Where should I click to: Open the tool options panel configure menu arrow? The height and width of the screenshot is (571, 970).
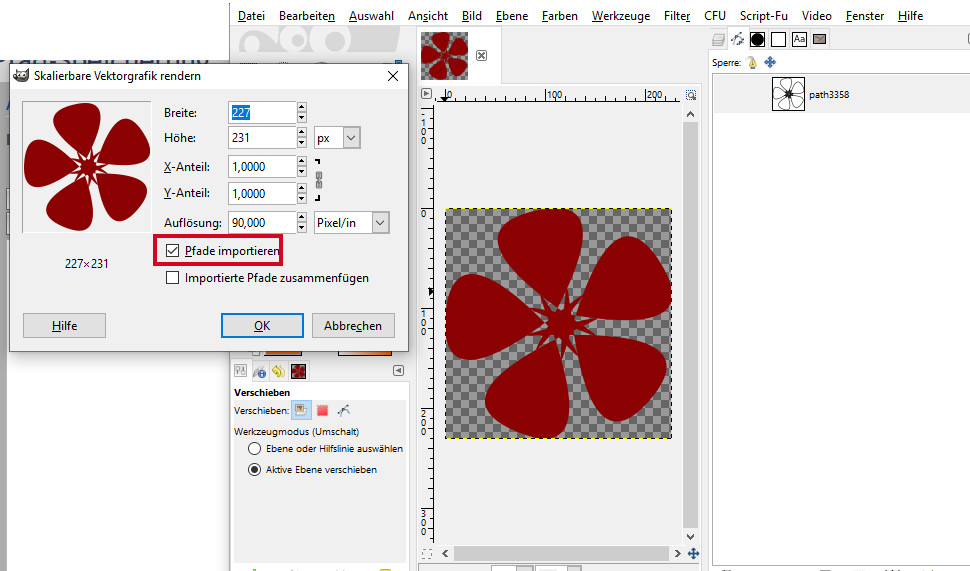(398, 371)
